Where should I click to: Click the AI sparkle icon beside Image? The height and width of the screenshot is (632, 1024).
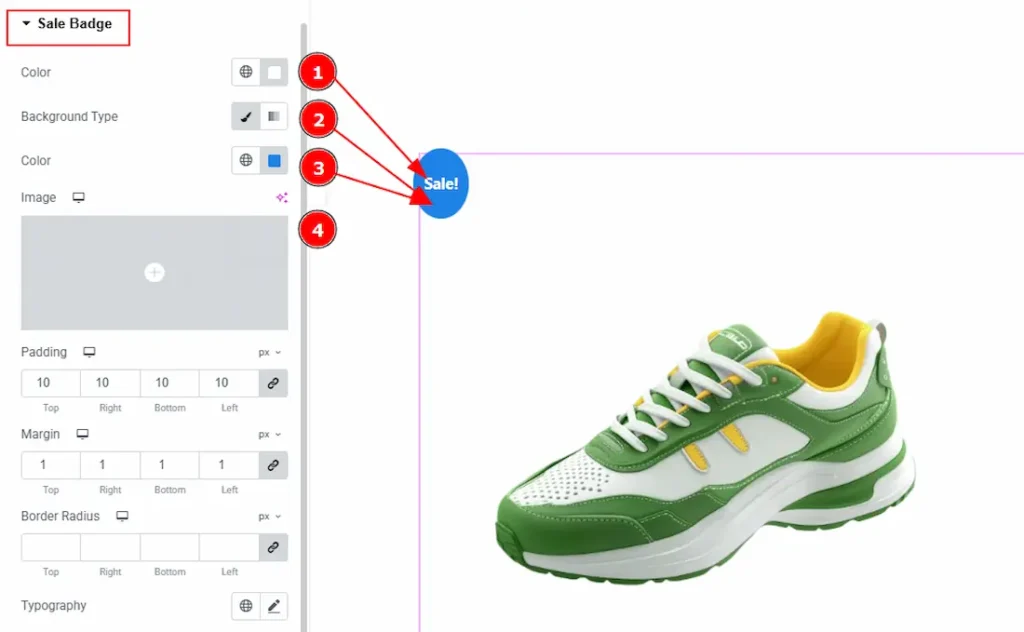282,198
